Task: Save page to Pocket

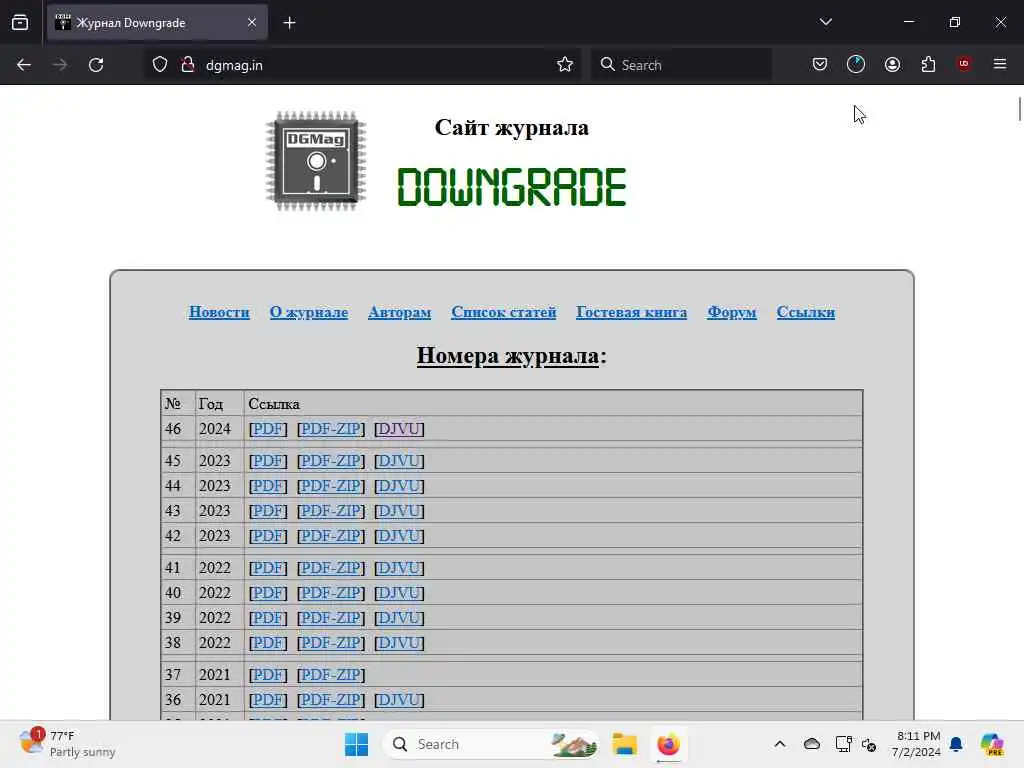Action: pos(820,64)
